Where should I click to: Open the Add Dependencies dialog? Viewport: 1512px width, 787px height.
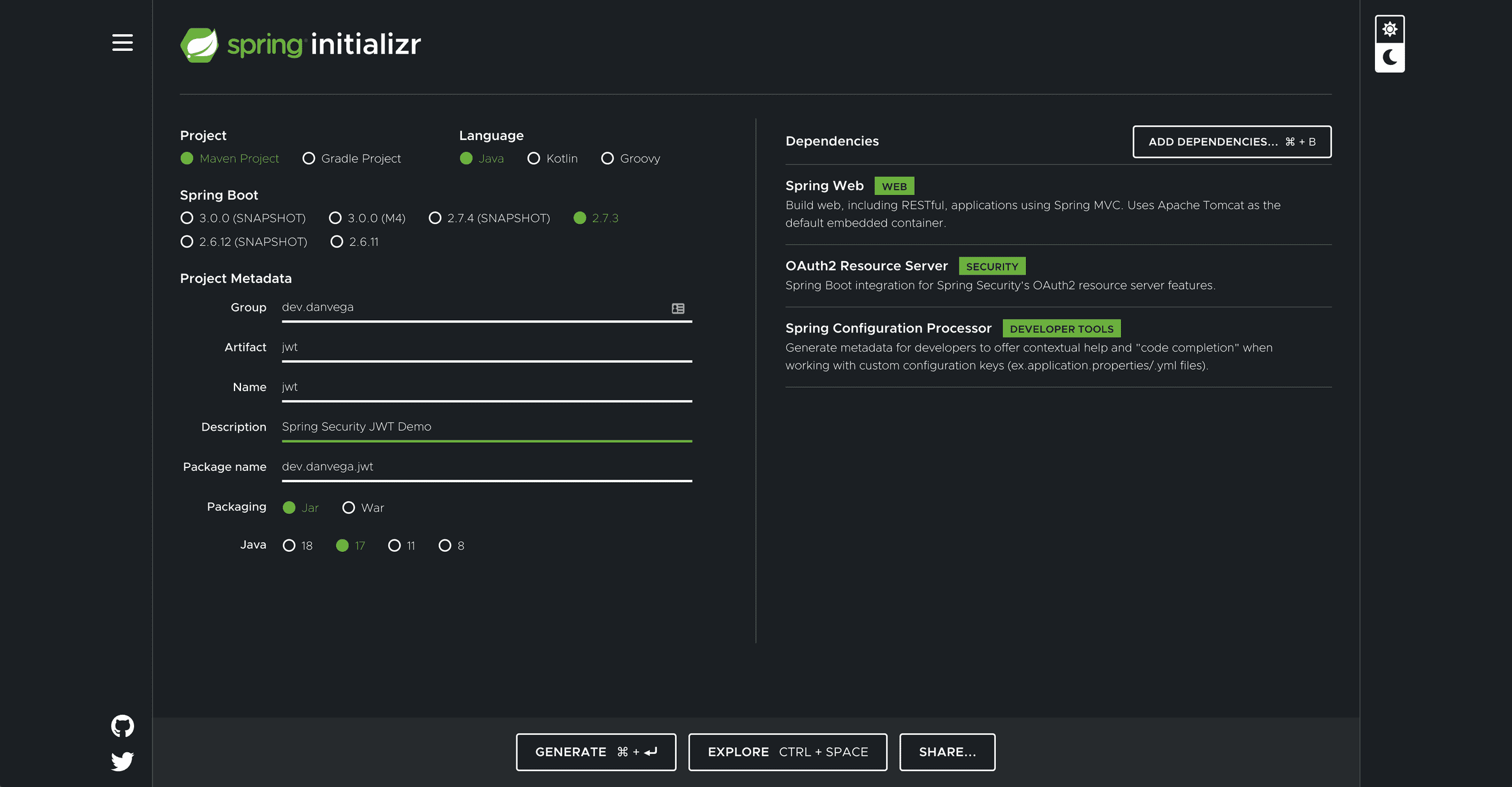pyautogui.click(x=1231, y=142)
